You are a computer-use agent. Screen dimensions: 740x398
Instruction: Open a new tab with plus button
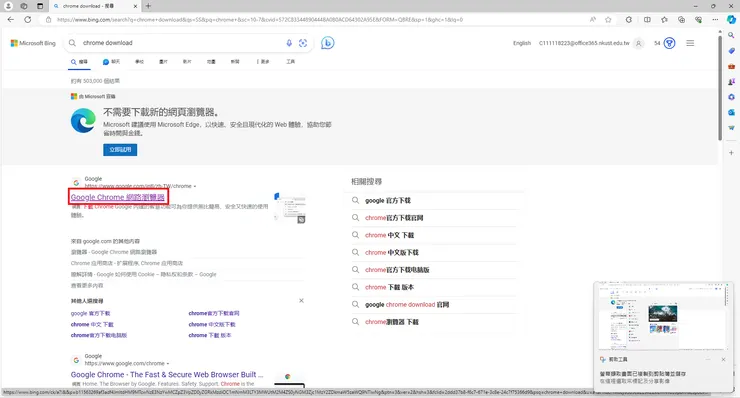click(148, 6)
